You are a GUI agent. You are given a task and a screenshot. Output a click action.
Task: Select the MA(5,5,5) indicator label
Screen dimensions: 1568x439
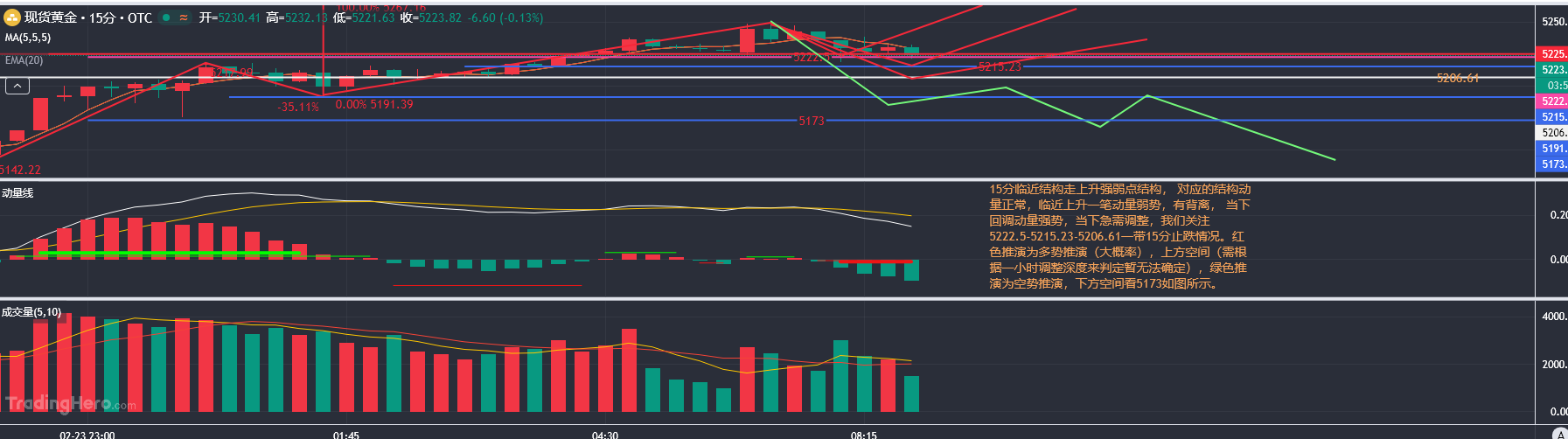28,38
